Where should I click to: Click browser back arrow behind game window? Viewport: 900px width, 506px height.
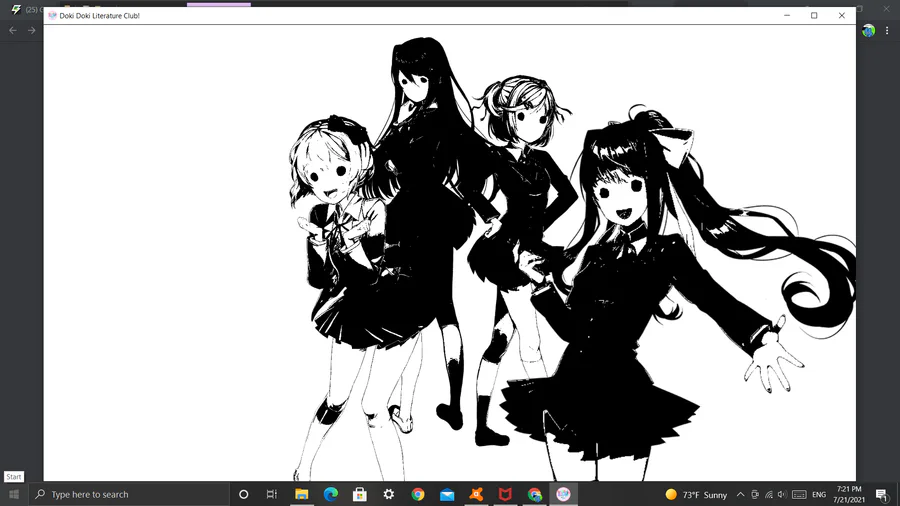click(13, 30)
